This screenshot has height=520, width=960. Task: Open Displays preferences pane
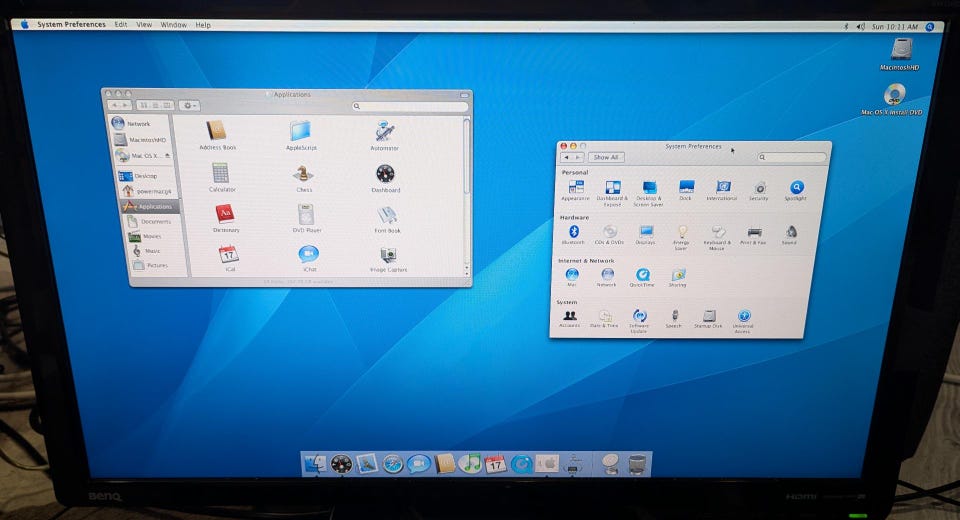coord(646,235)
